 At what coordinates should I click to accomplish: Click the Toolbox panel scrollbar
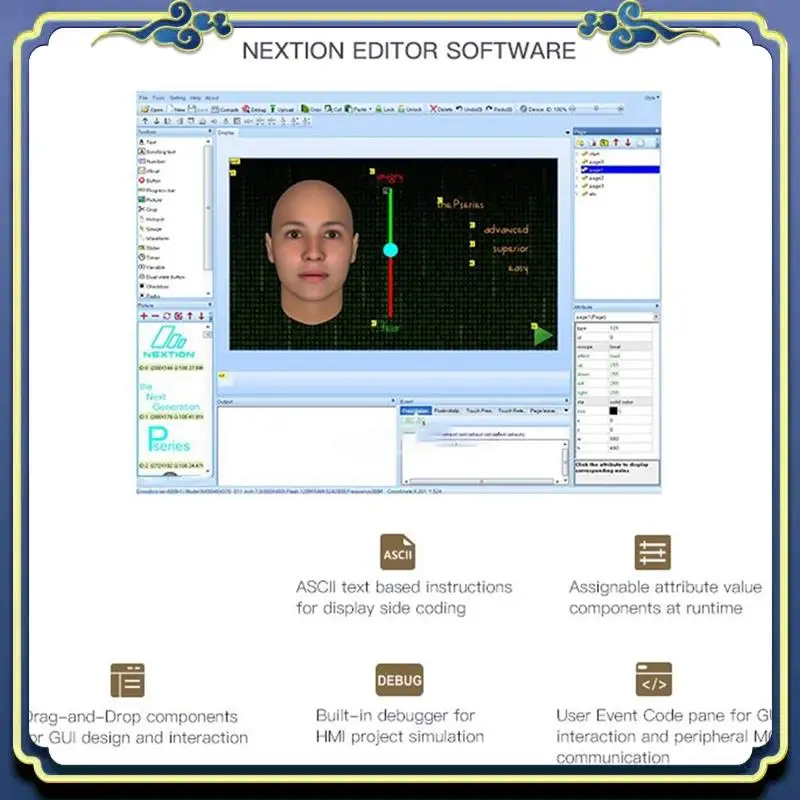point(208,208)
